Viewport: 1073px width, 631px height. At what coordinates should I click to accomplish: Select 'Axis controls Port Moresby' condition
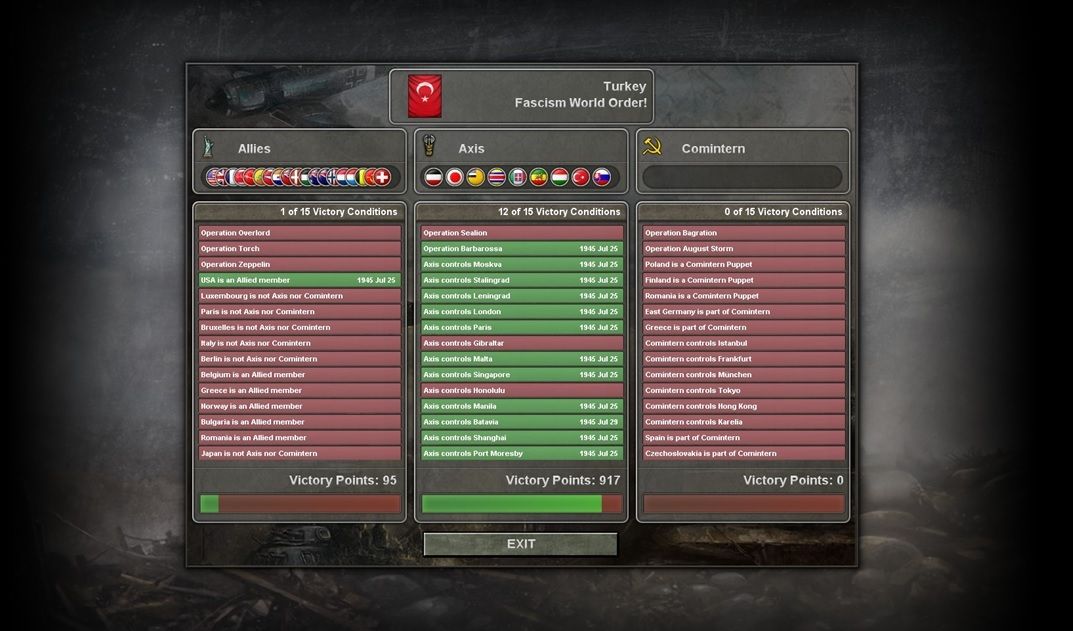521,453
